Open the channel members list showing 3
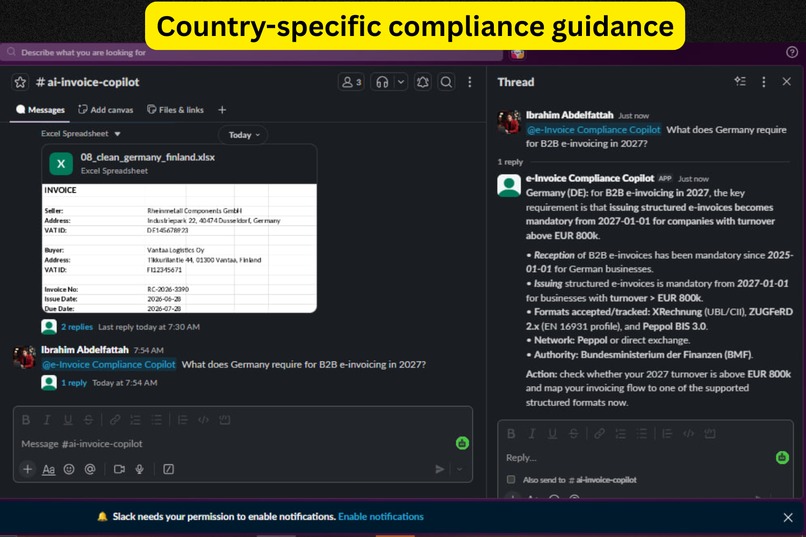 (352, 82)
